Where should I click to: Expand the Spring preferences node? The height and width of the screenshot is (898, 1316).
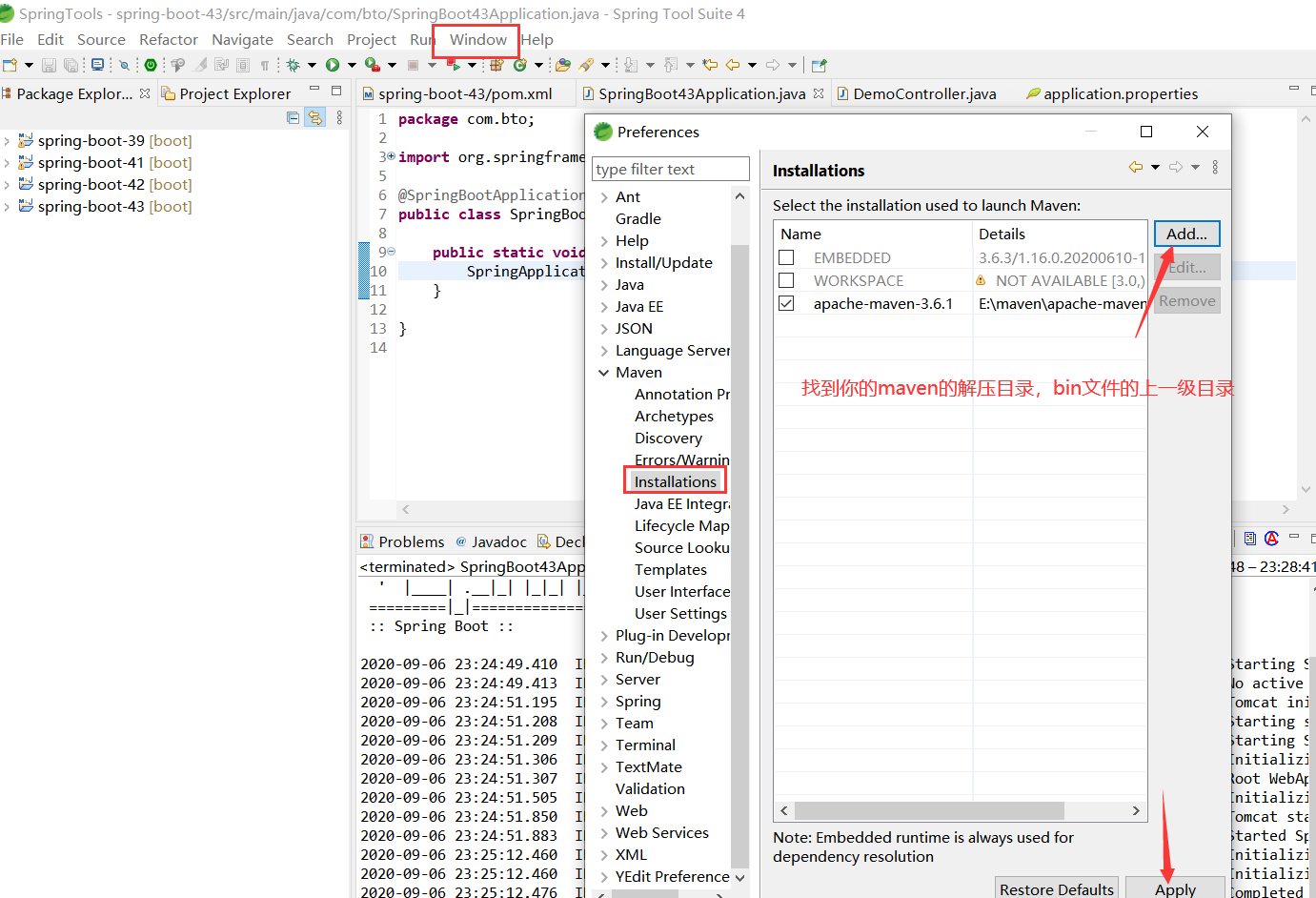604,702
